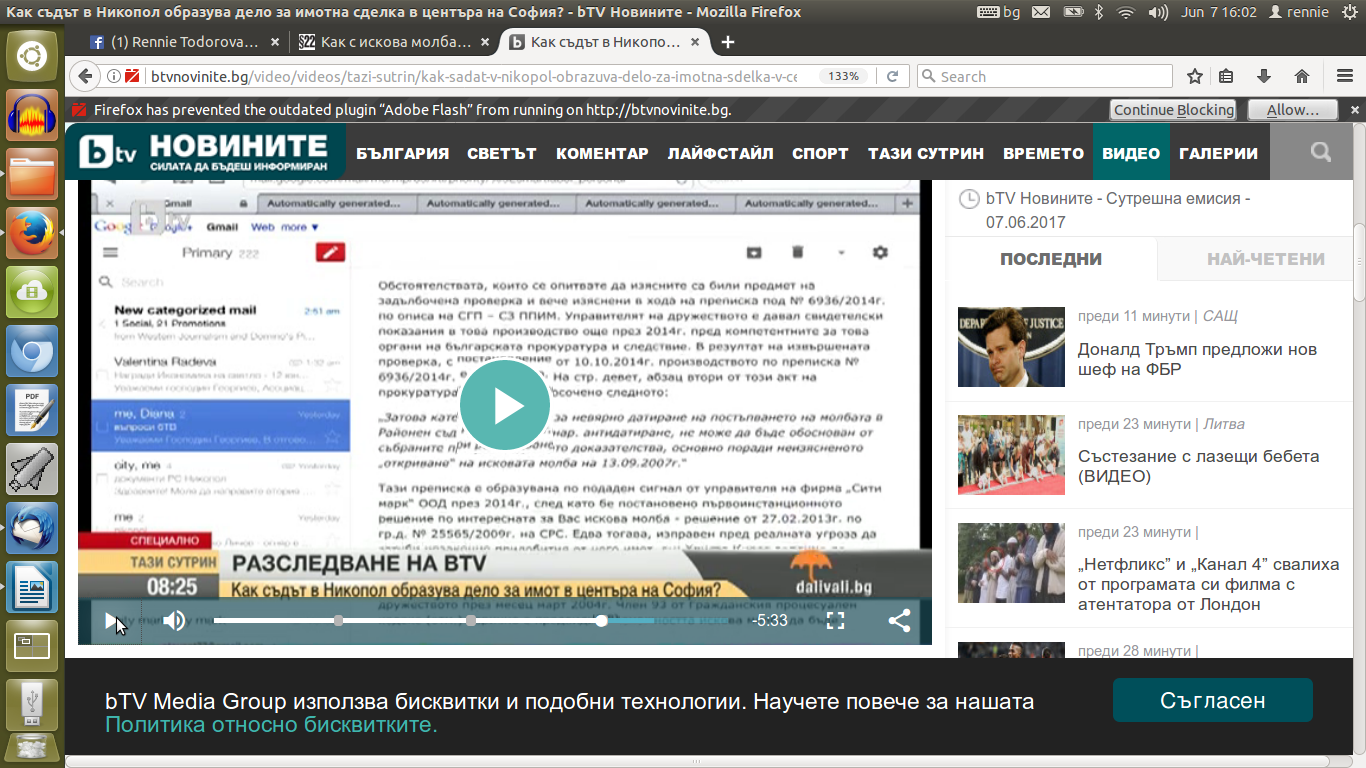Launch Audacity from the dock
1366x768 pixels.
click(x=32, y=117)
